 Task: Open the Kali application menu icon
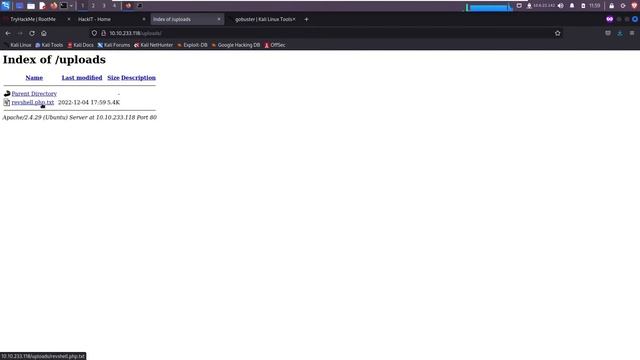(6, 6)
